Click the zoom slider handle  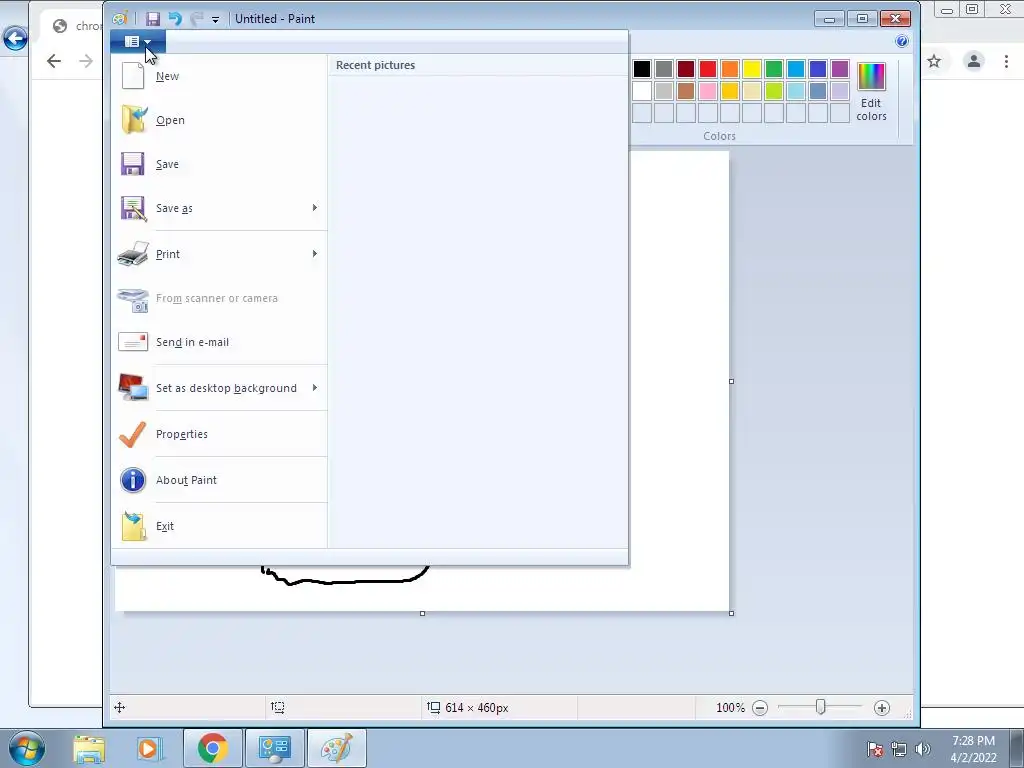pos(821,707)
